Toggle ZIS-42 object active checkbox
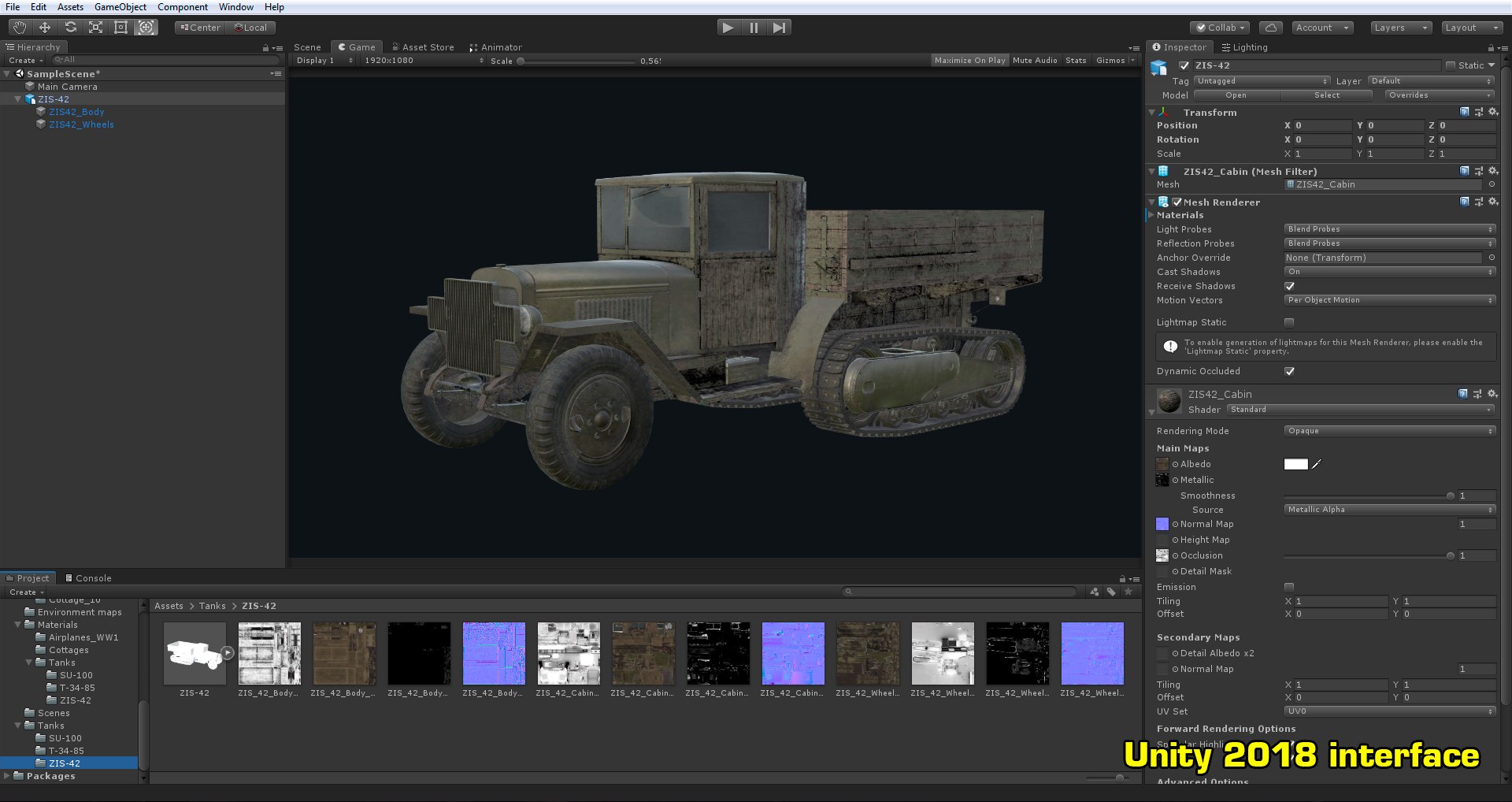Viewport: 1512px width, 802px height. [x=1184, y=65]
